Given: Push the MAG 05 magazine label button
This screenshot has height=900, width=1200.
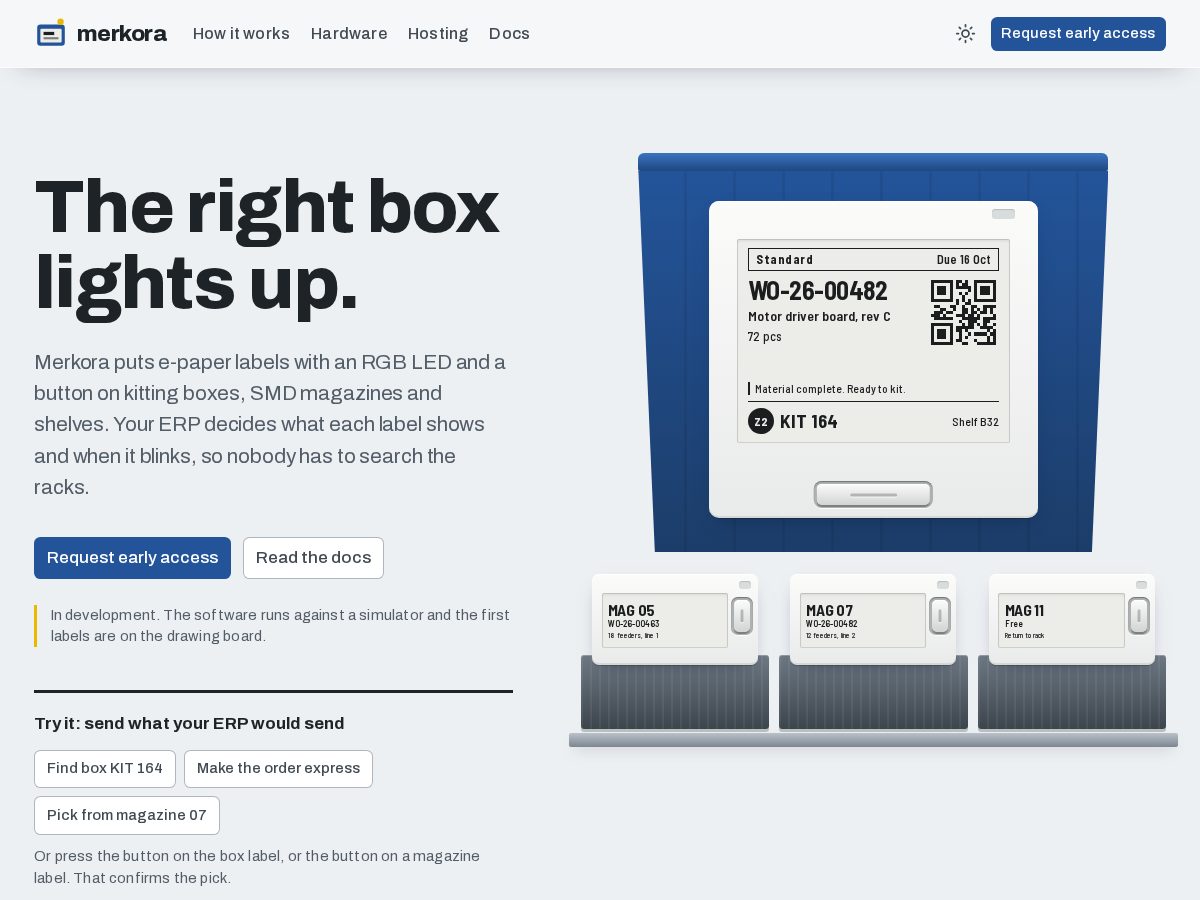Looking at the screenshot, I should [x=742, y=616].
